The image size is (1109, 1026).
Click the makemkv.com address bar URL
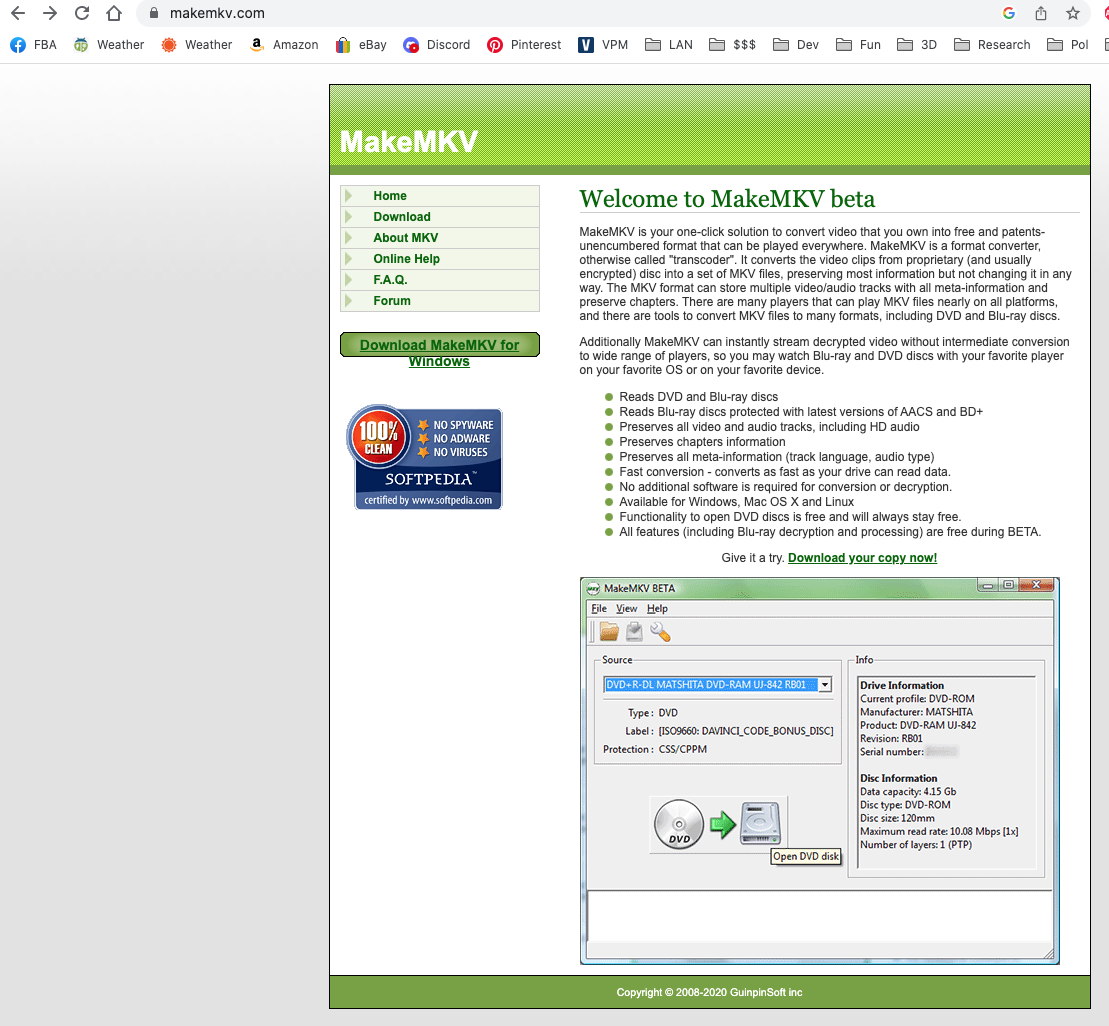coord(217,13)
